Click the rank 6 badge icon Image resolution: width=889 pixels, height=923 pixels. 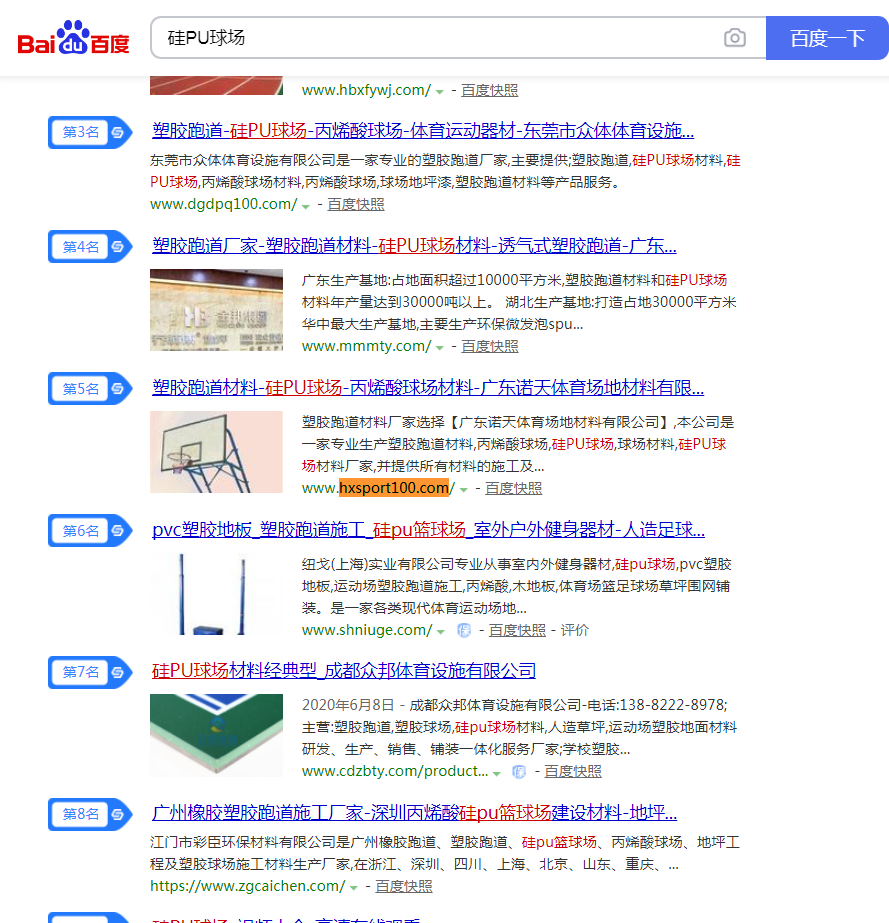[x=90, y=531]
